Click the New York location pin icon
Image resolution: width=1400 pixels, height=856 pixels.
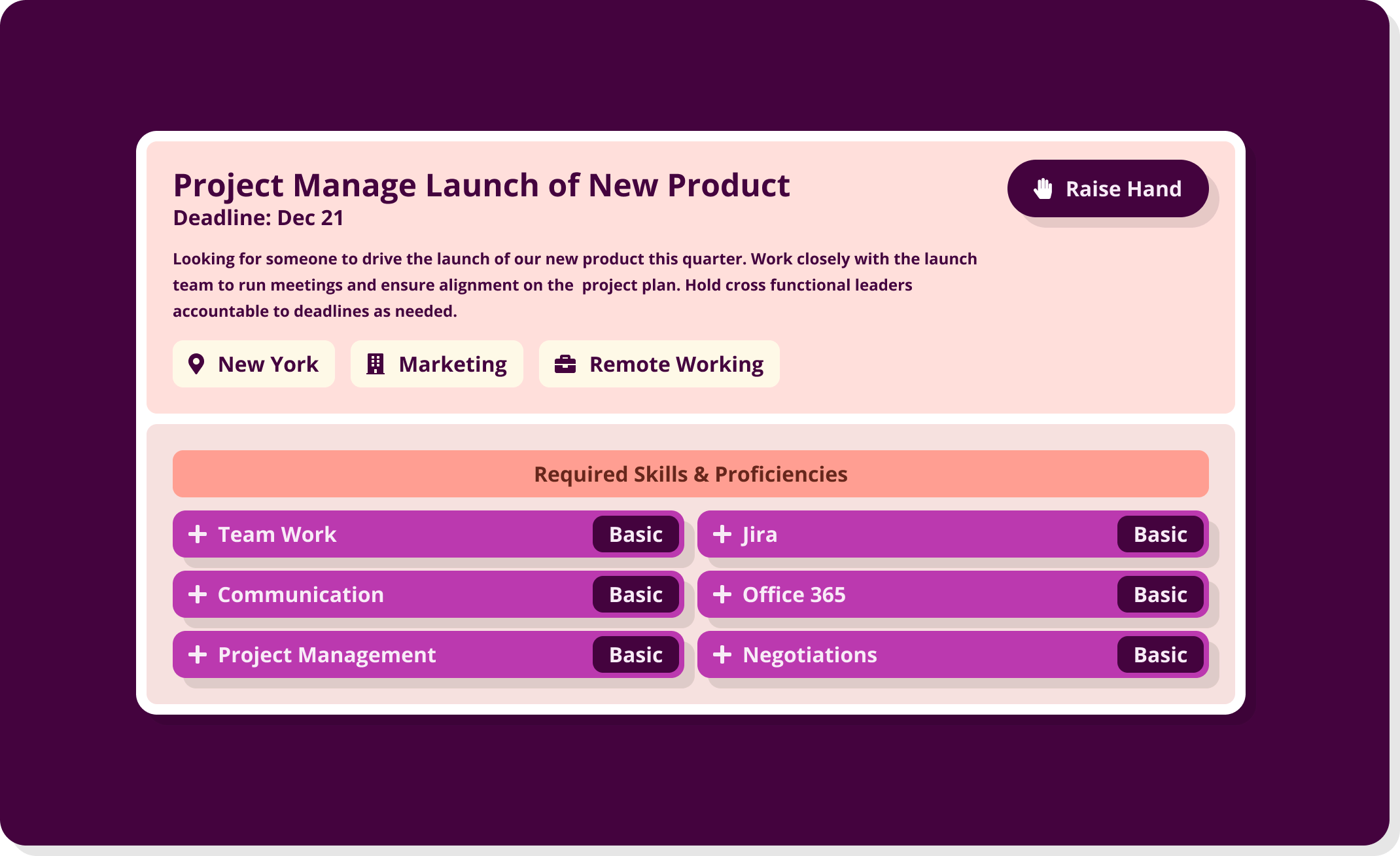click(196, 364)
